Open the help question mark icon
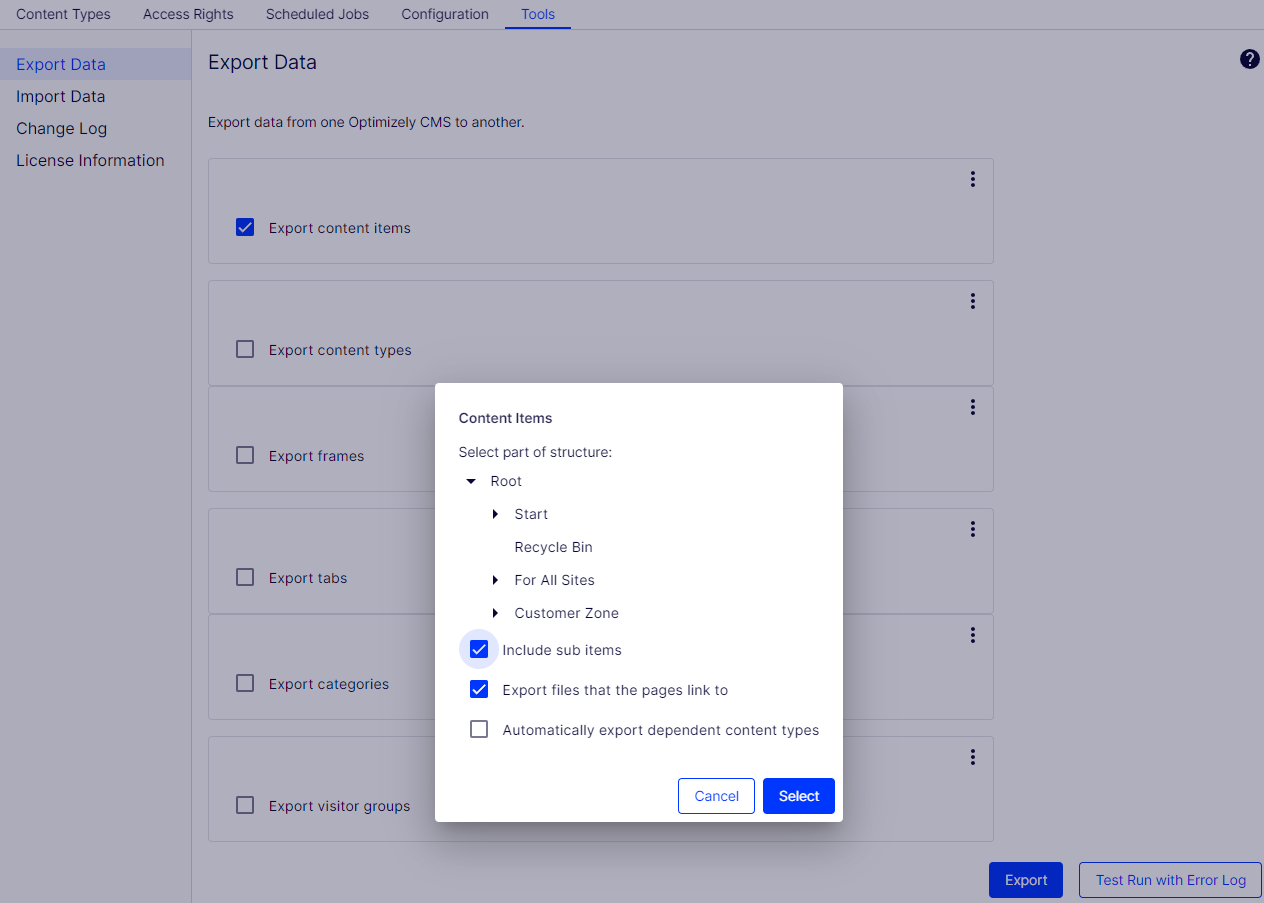 tap(1249, 59)
